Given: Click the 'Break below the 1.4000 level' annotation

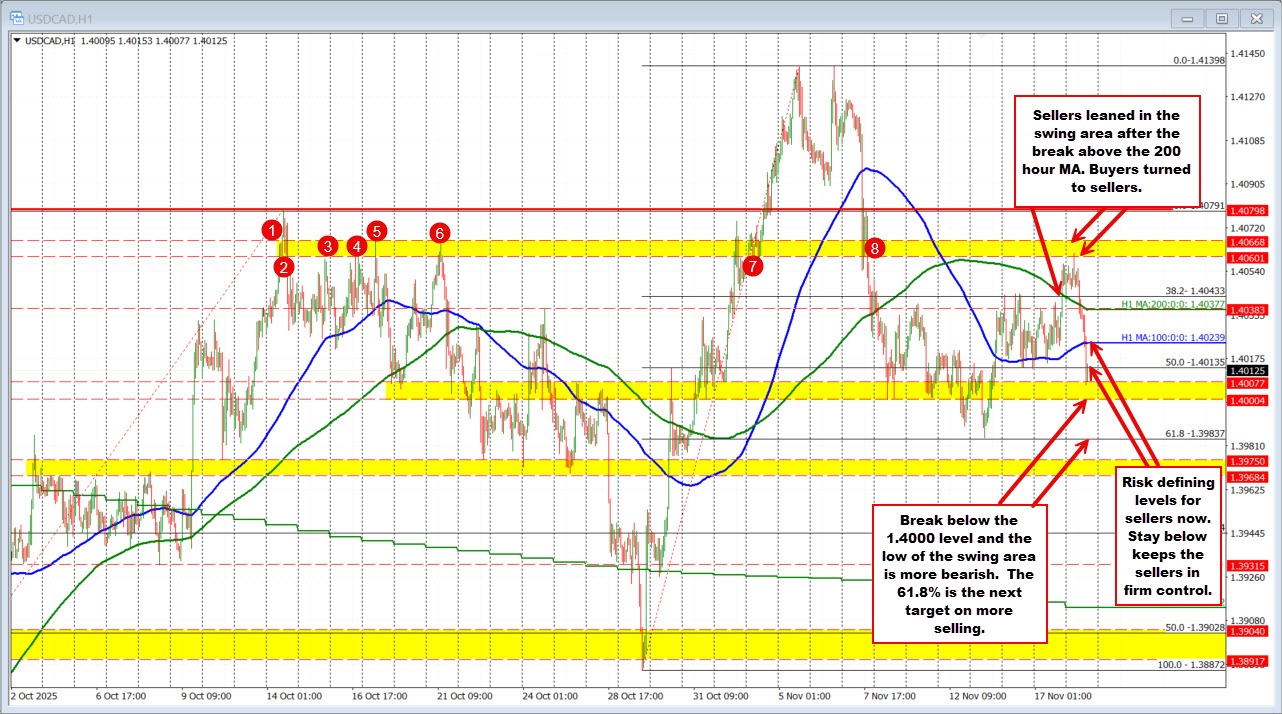Looking at the screenshot, I should (959, 575).
